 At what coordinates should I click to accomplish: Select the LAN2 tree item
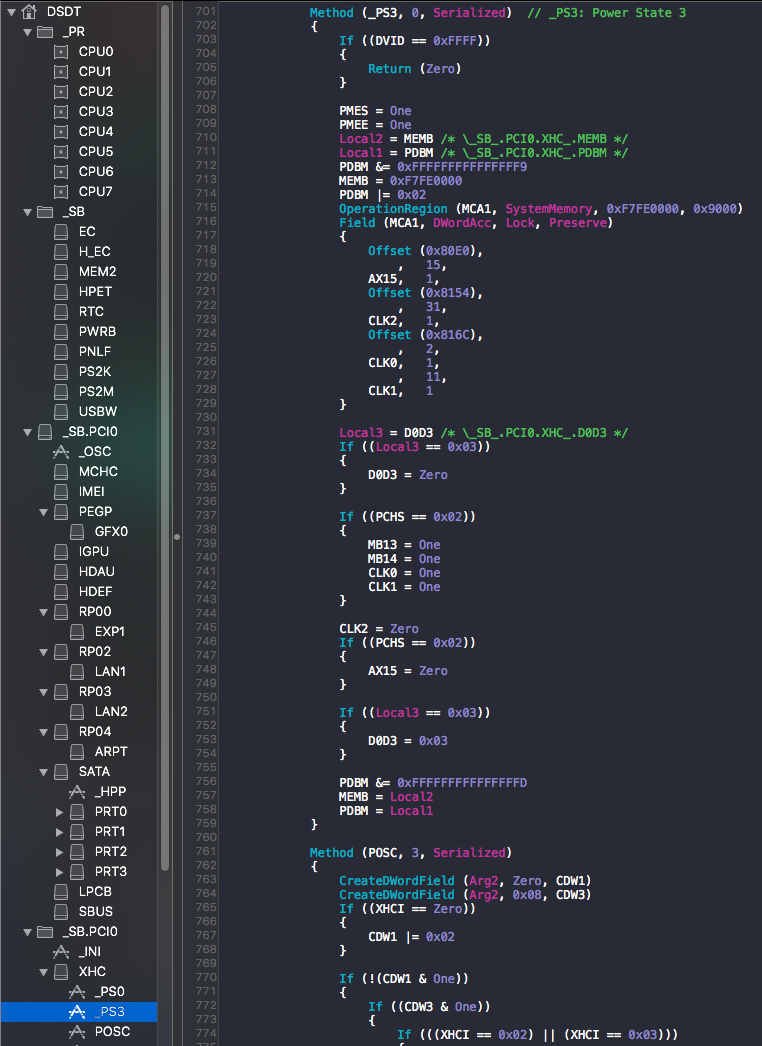click(x=111, y=712)
